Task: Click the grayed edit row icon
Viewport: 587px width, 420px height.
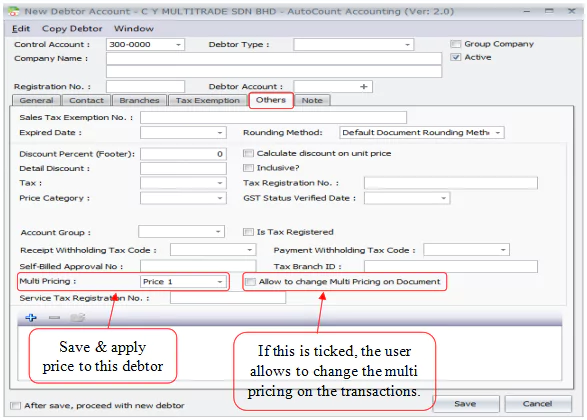Action: point(77,317)
